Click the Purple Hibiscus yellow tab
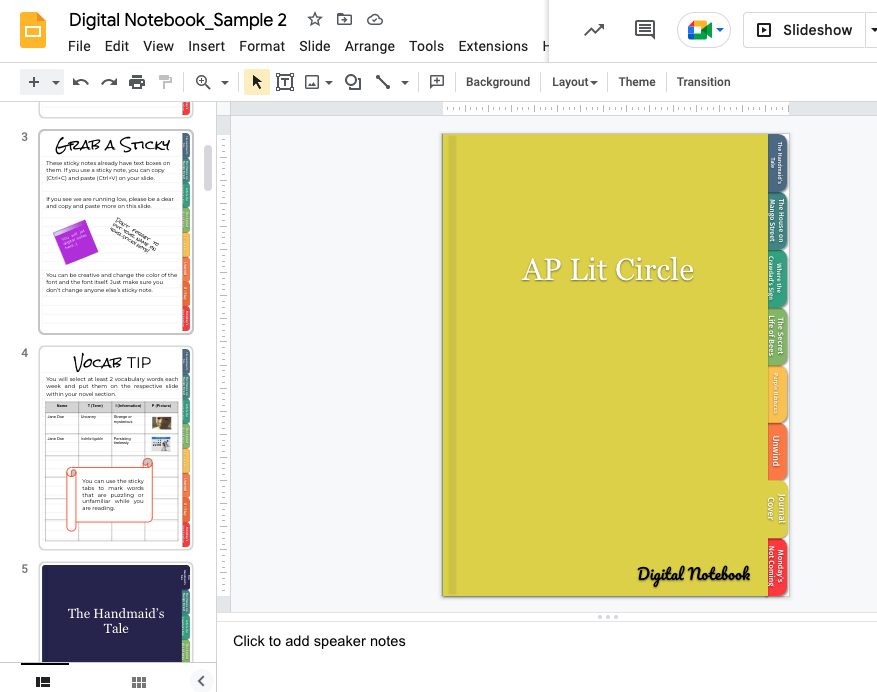Image resolution: width=877 pixels, height=692 pixels. [777, 394]
